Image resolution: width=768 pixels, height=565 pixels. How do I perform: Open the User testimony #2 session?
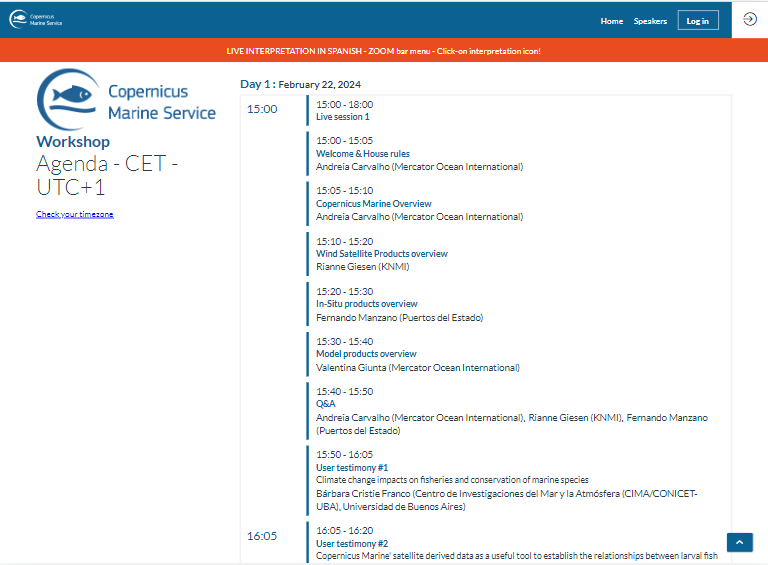pyautogui.click(x=352, y=543)
